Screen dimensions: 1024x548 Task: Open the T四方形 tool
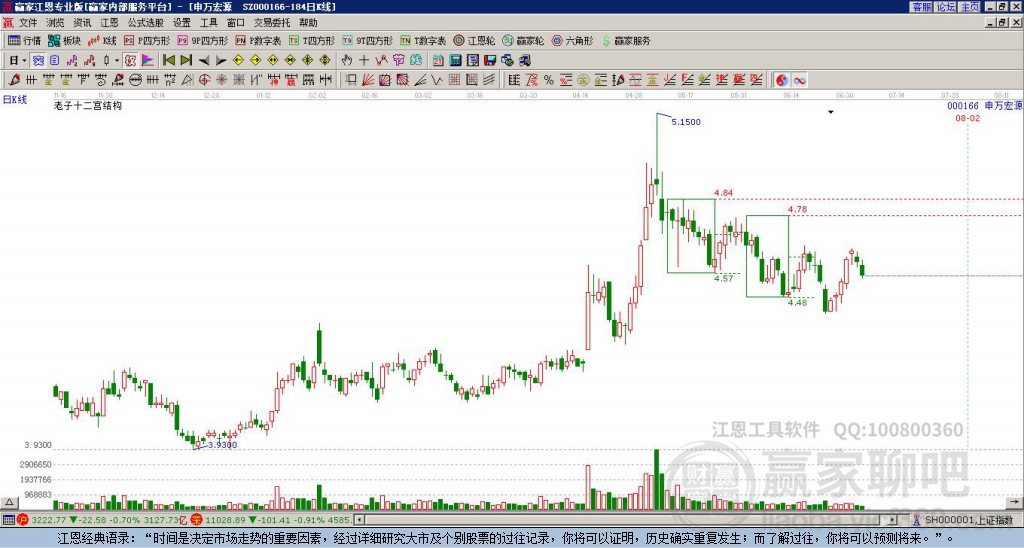point(312,40)
